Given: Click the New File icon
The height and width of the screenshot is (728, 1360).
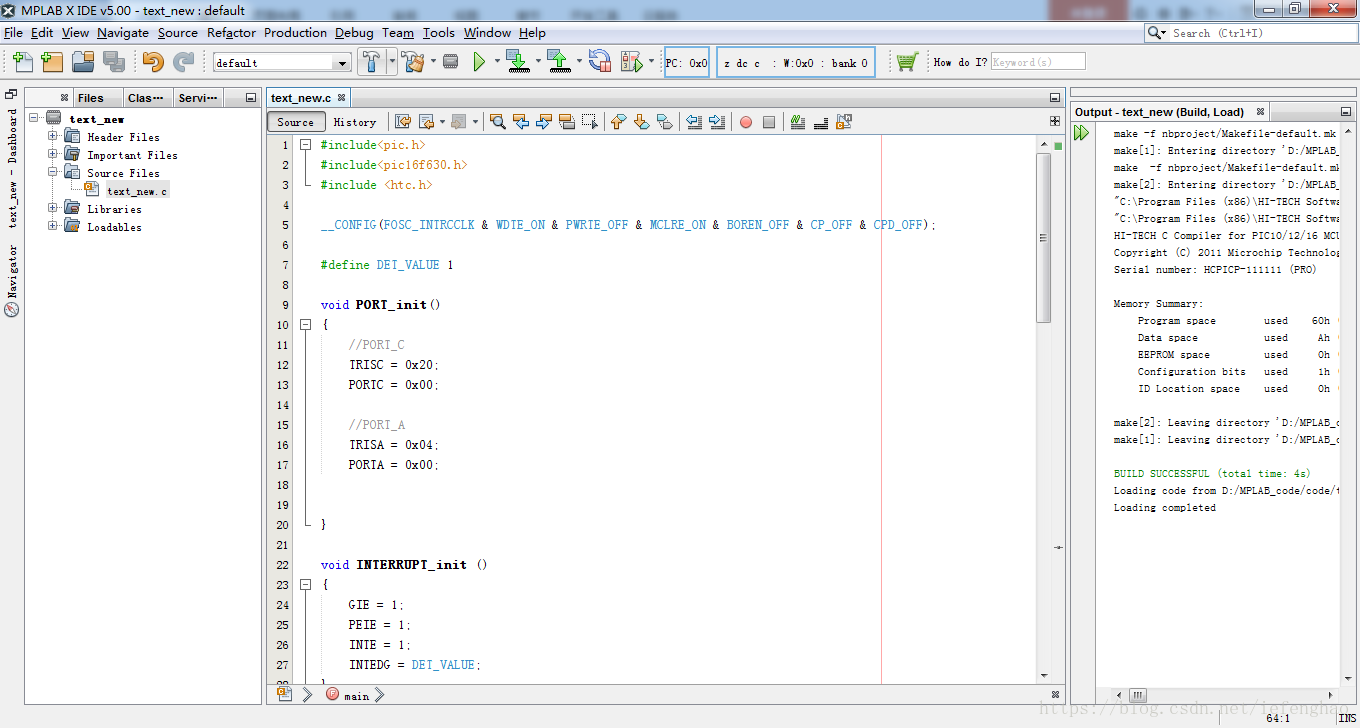Looking at the screenshot, I should (23, 62).
